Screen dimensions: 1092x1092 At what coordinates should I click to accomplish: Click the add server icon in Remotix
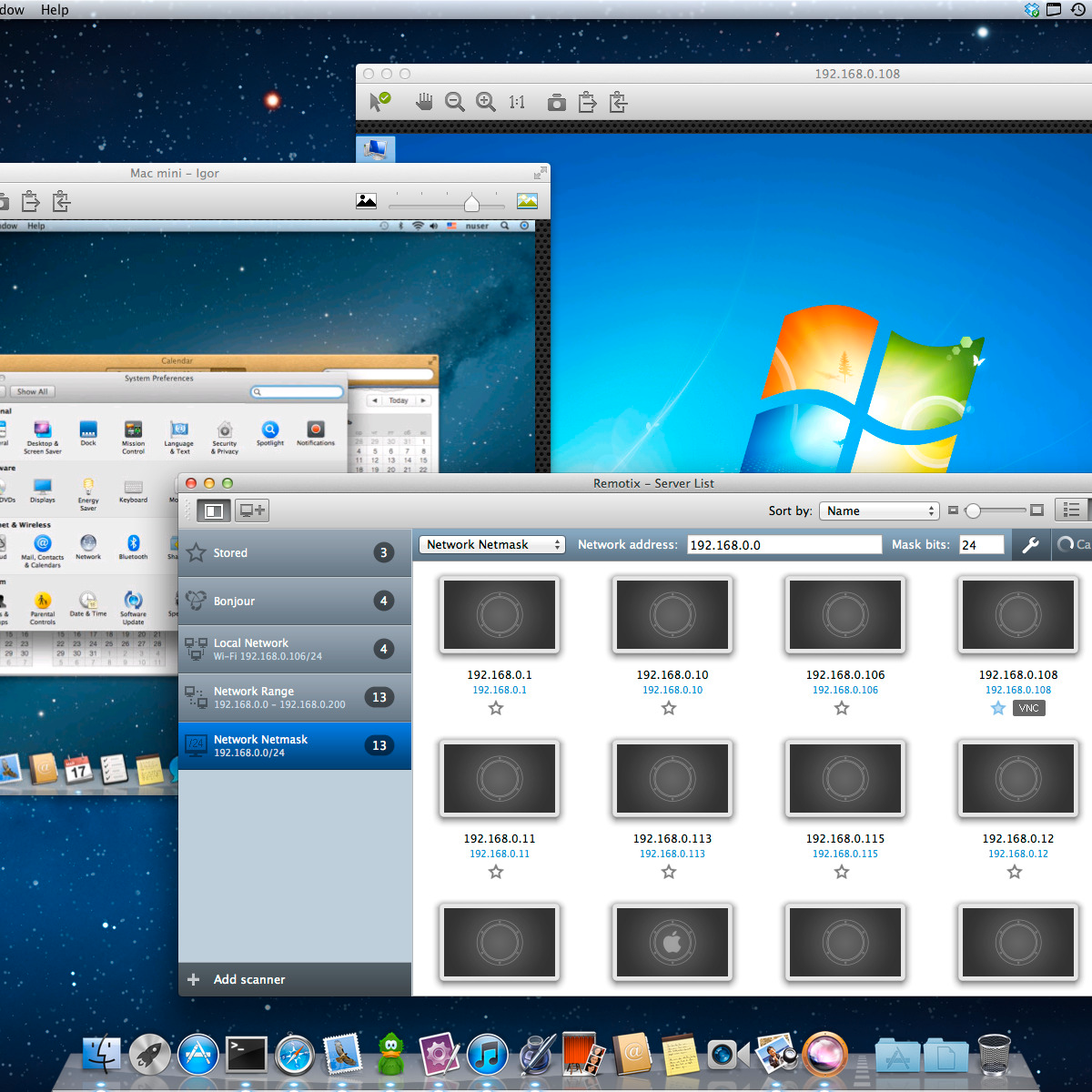click(252, 511)
